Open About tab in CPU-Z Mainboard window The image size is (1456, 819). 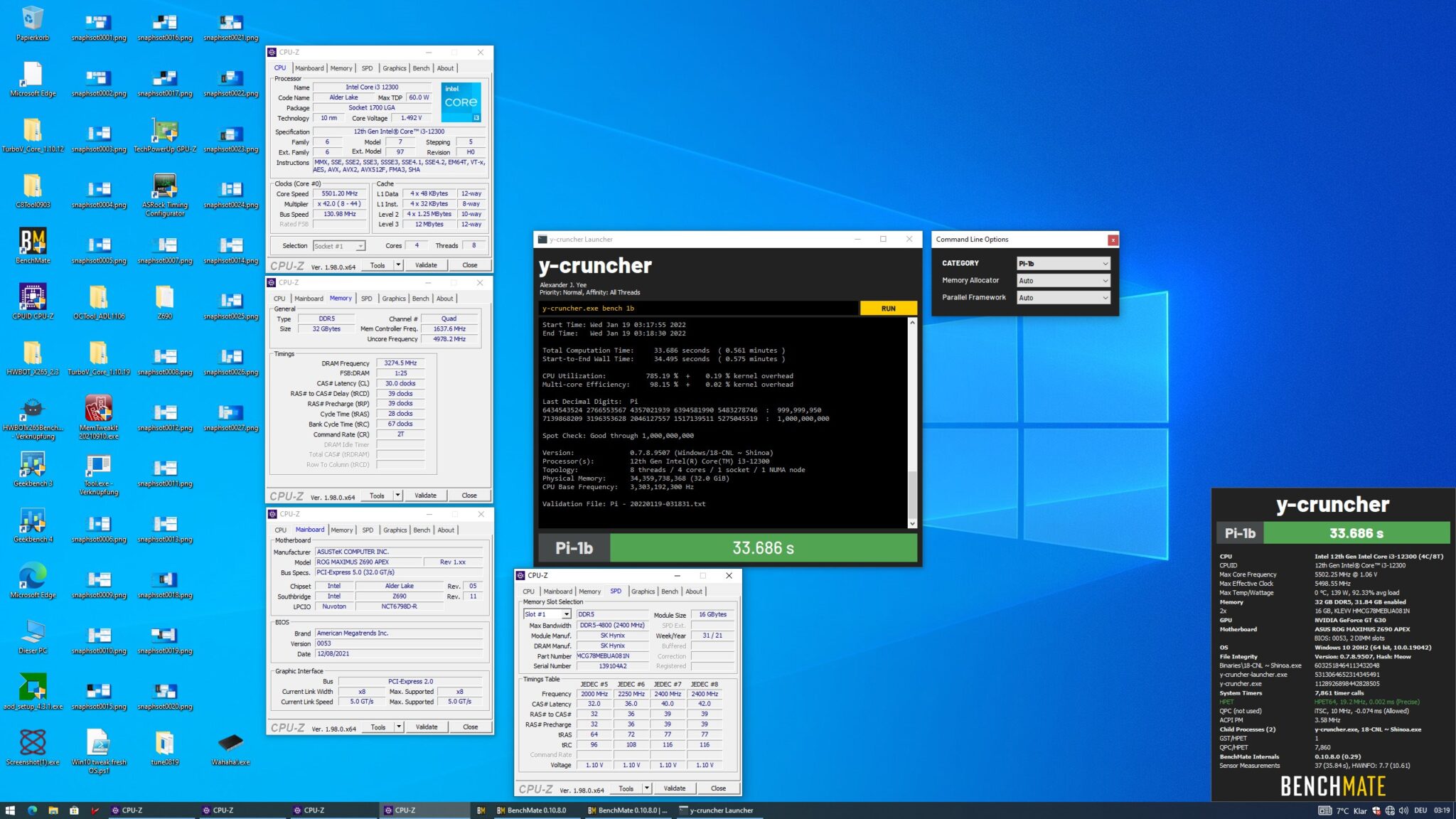[x=446, y=530]
